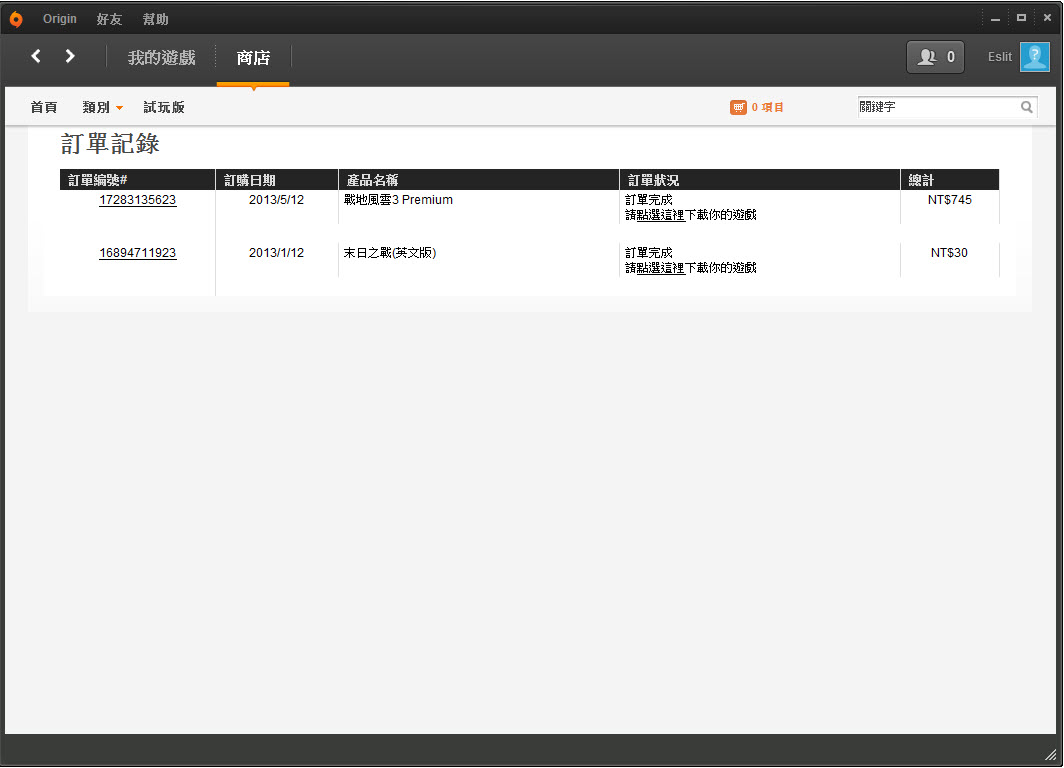Click the search magnifier icon

point(1026,107)
